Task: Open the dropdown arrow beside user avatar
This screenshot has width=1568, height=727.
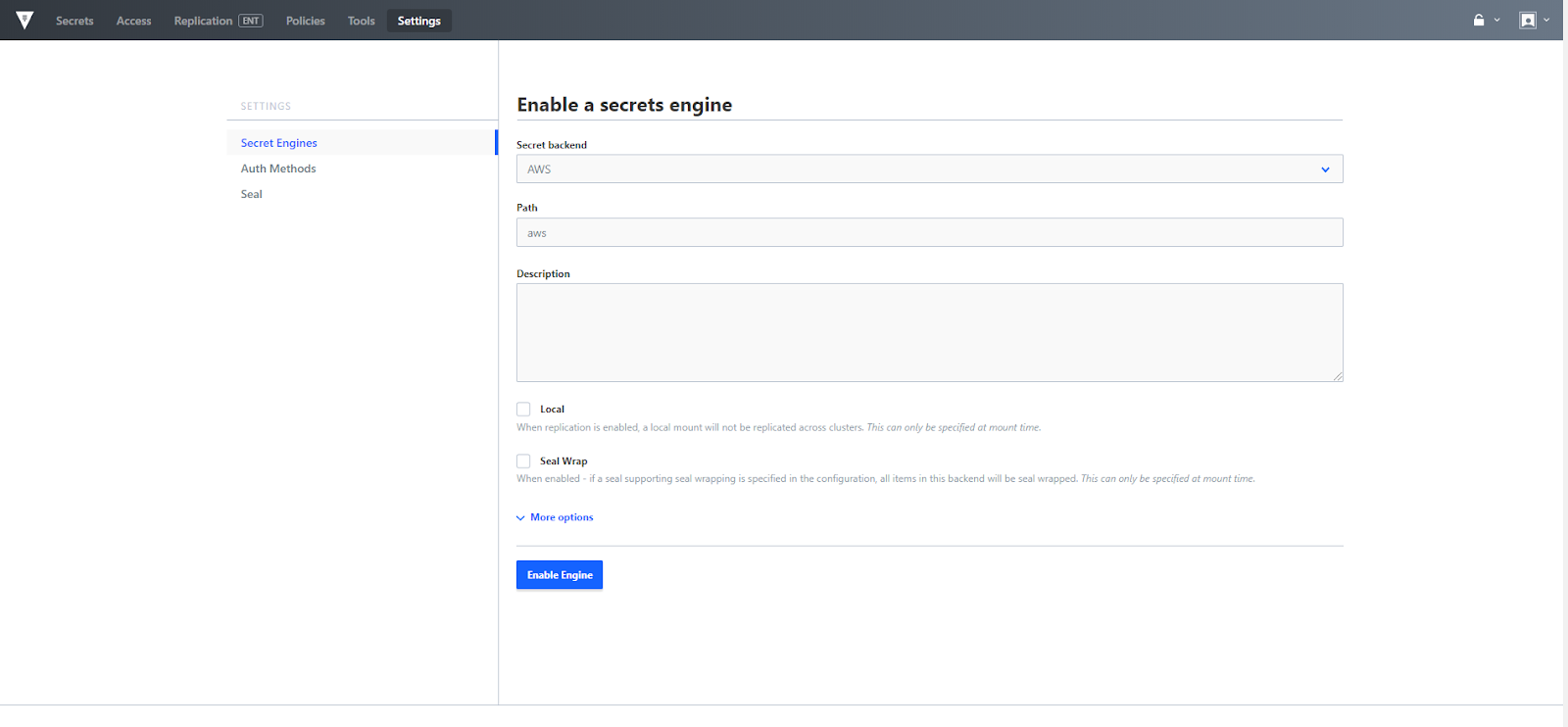Action: coord(1547,20)
